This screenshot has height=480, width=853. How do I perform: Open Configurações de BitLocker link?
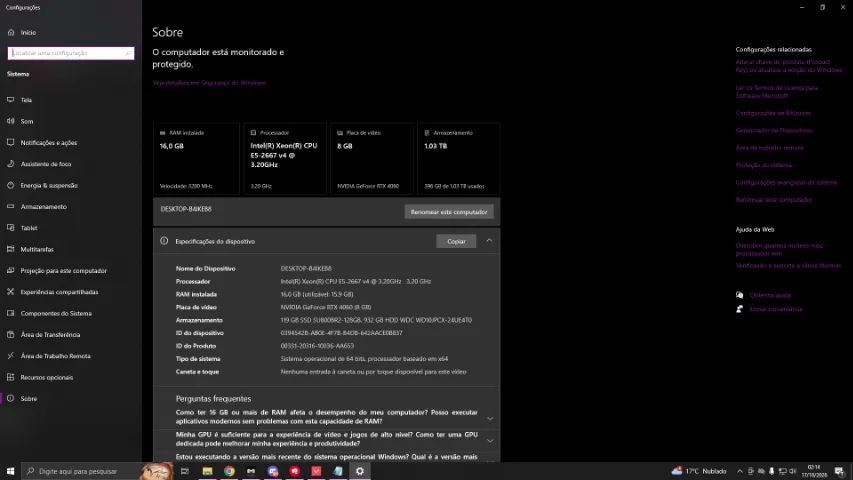coord(773,113)
